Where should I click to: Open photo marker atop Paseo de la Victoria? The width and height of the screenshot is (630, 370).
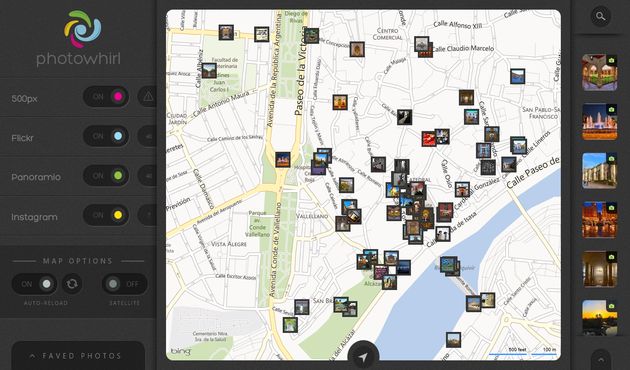(311, 36)
